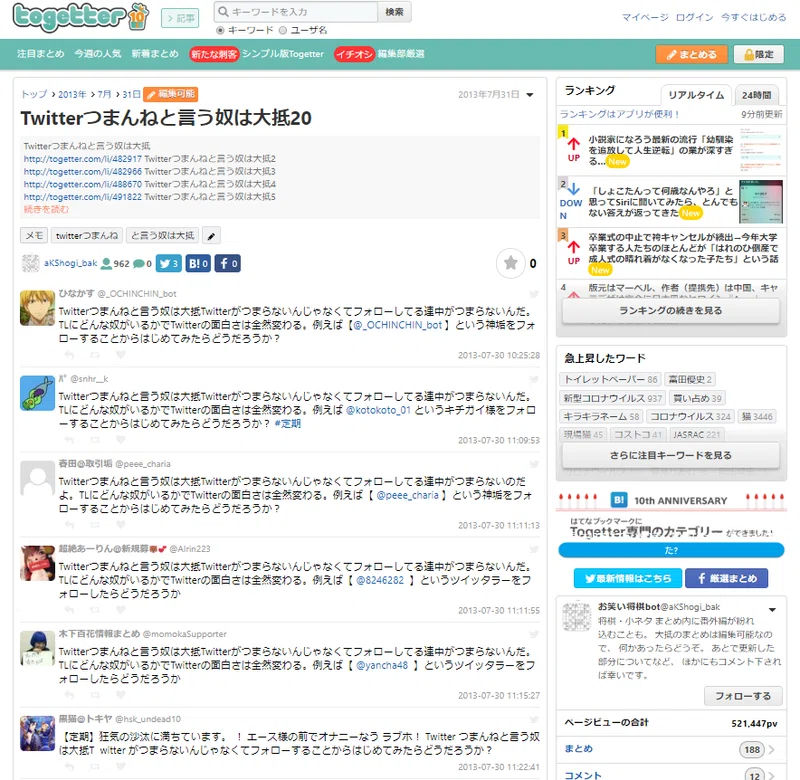This screenshot has height=780, width=800.
Task: Click the views count person icon
Action: (x=106, y=264)
